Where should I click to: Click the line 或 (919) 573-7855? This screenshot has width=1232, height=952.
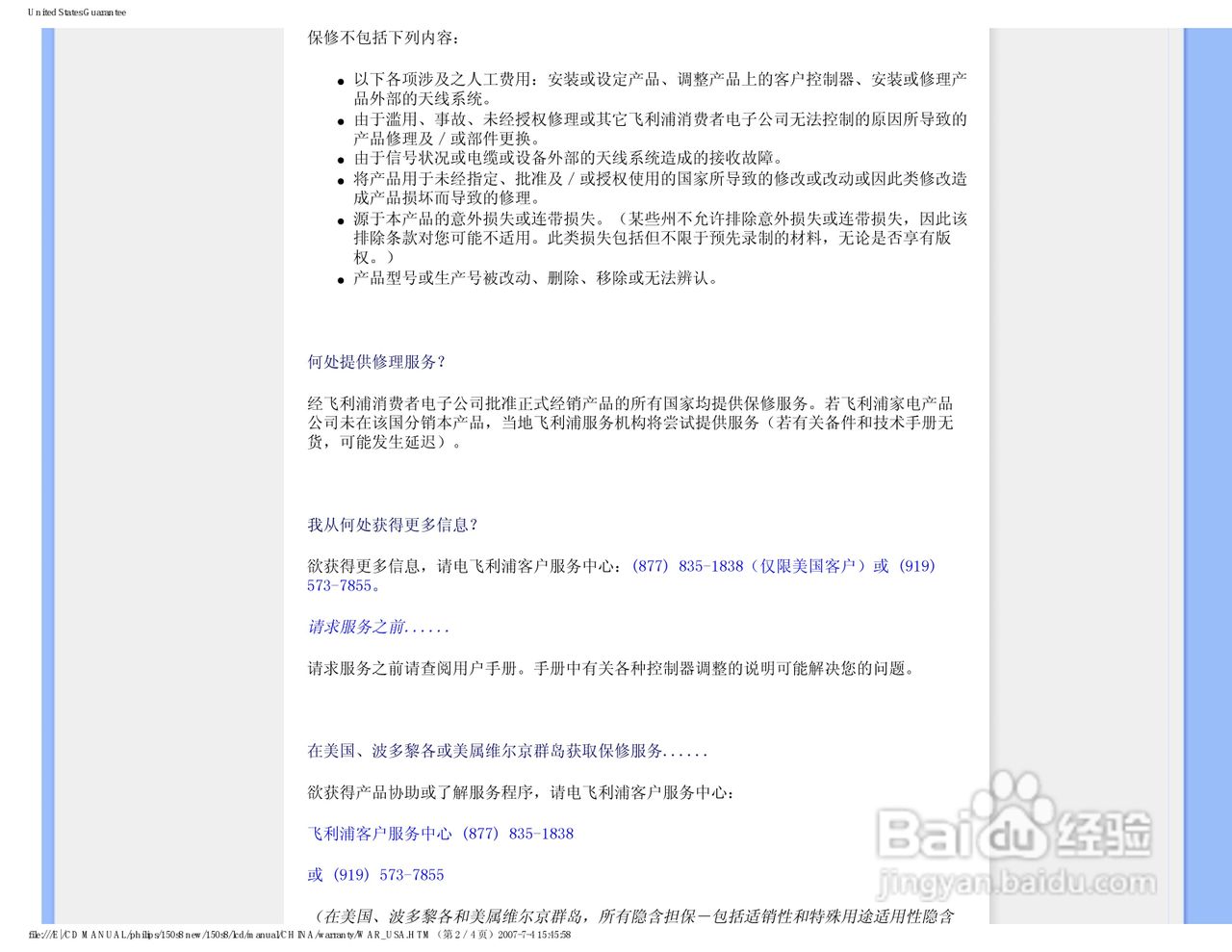click(x=375, y=875)
